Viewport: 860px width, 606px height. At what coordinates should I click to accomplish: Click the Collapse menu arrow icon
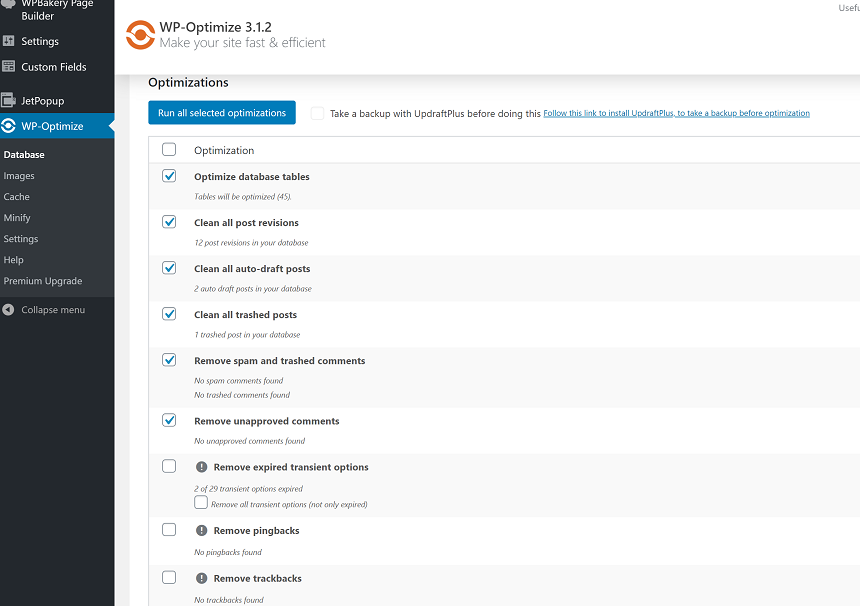tap(8, 309)
